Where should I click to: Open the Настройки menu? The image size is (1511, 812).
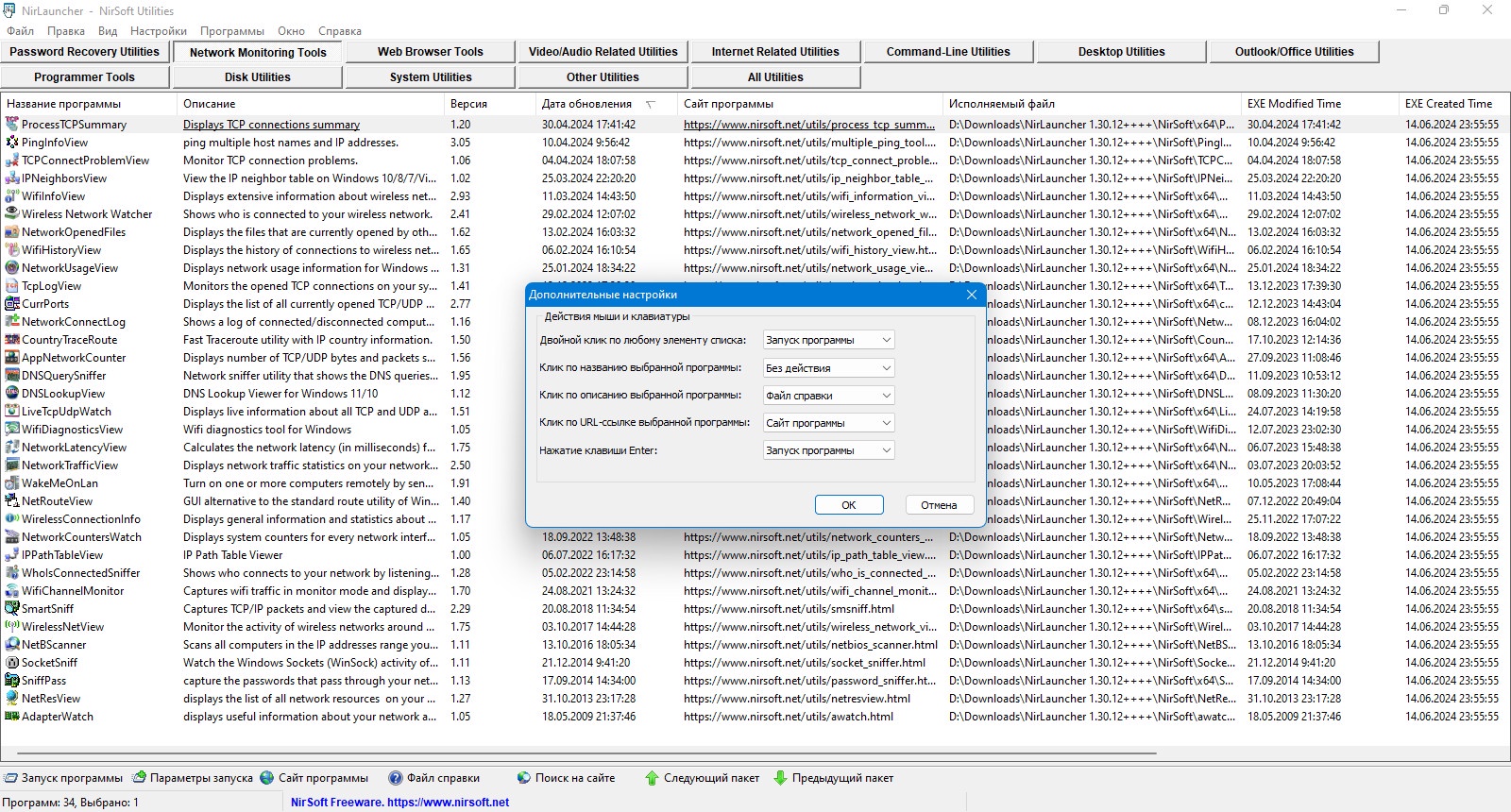(159, 31)
